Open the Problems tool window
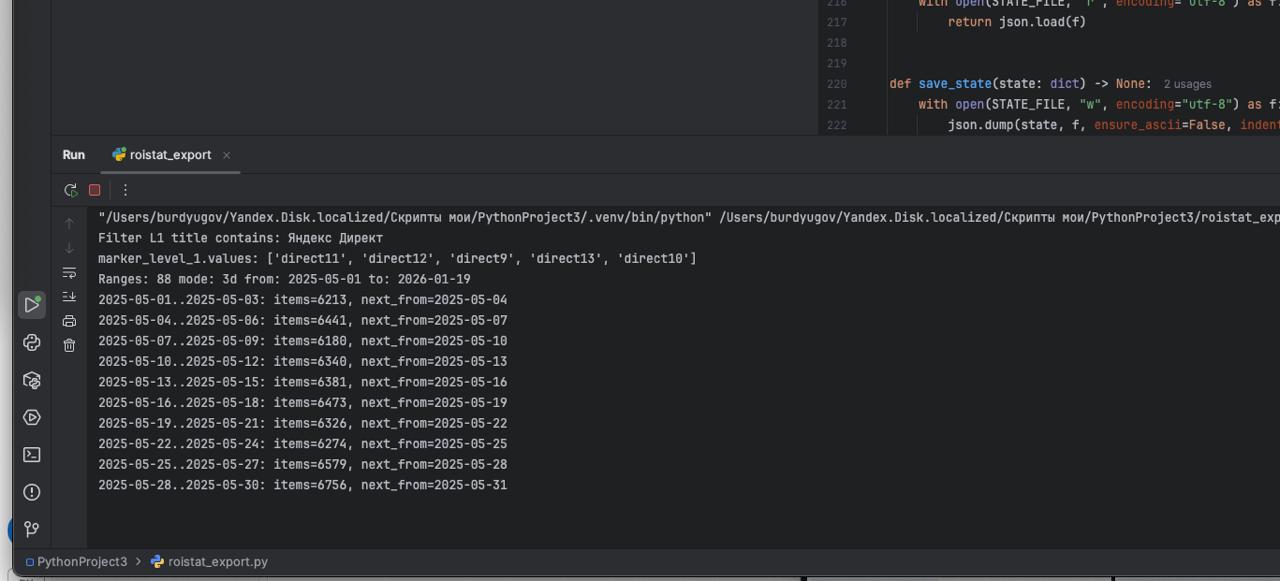The height and width of the screenshot is (581, 1280). point(32,492)
